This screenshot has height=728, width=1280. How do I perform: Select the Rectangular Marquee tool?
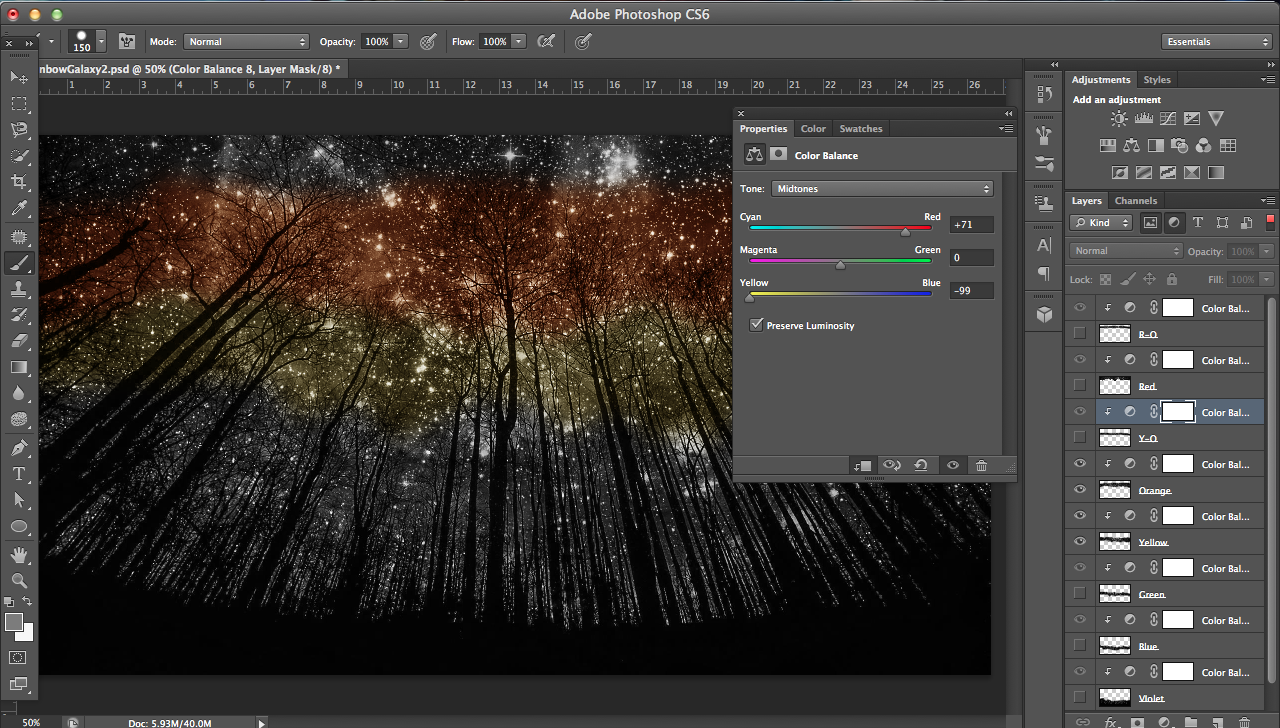19,103
